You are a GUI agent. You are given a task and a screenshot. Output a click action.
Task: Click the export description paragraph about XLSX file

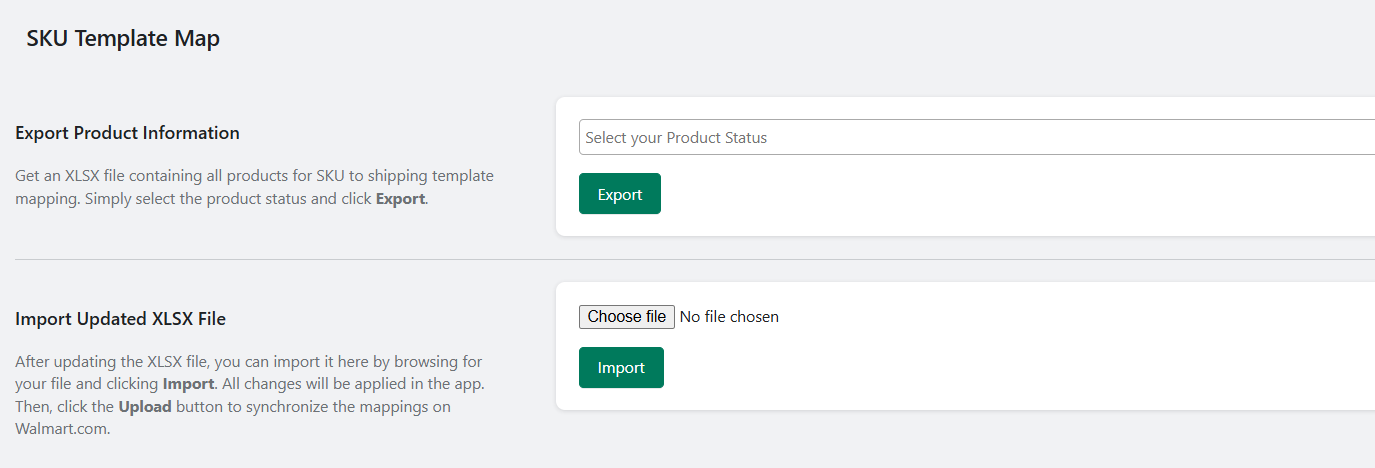(x=255, y=187)
